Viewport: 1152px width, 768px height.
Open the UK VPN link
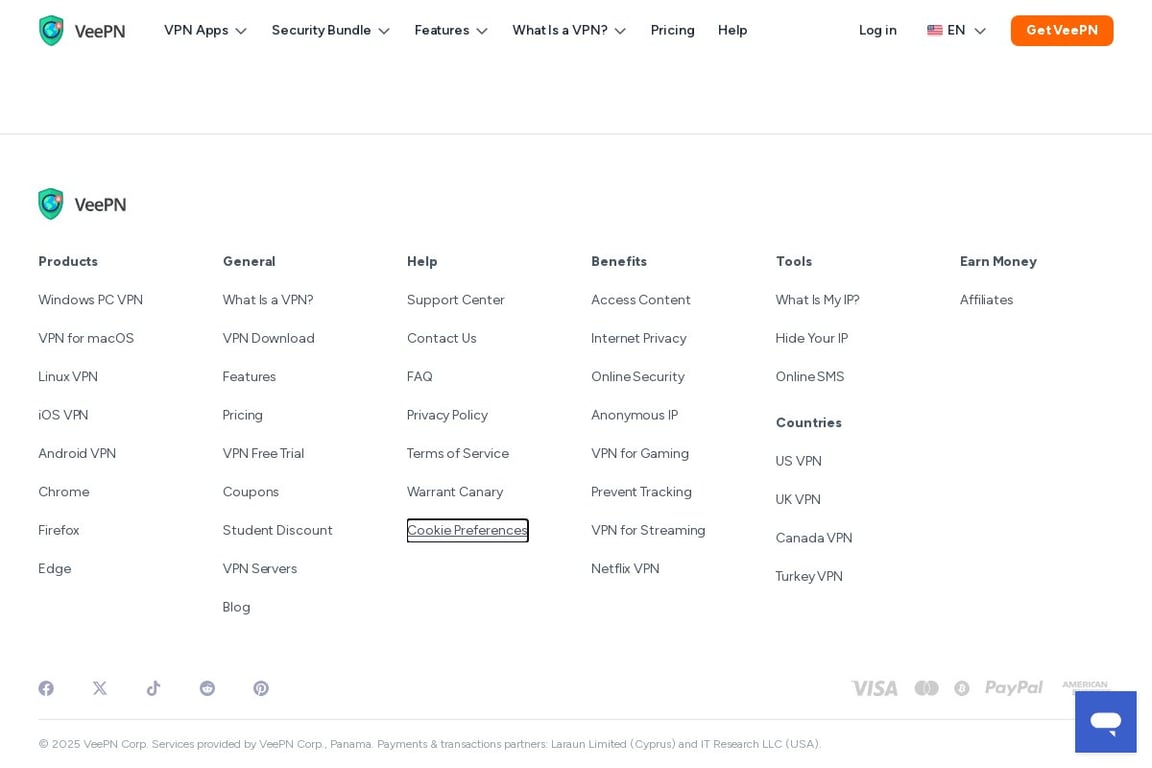pos(798,499)
